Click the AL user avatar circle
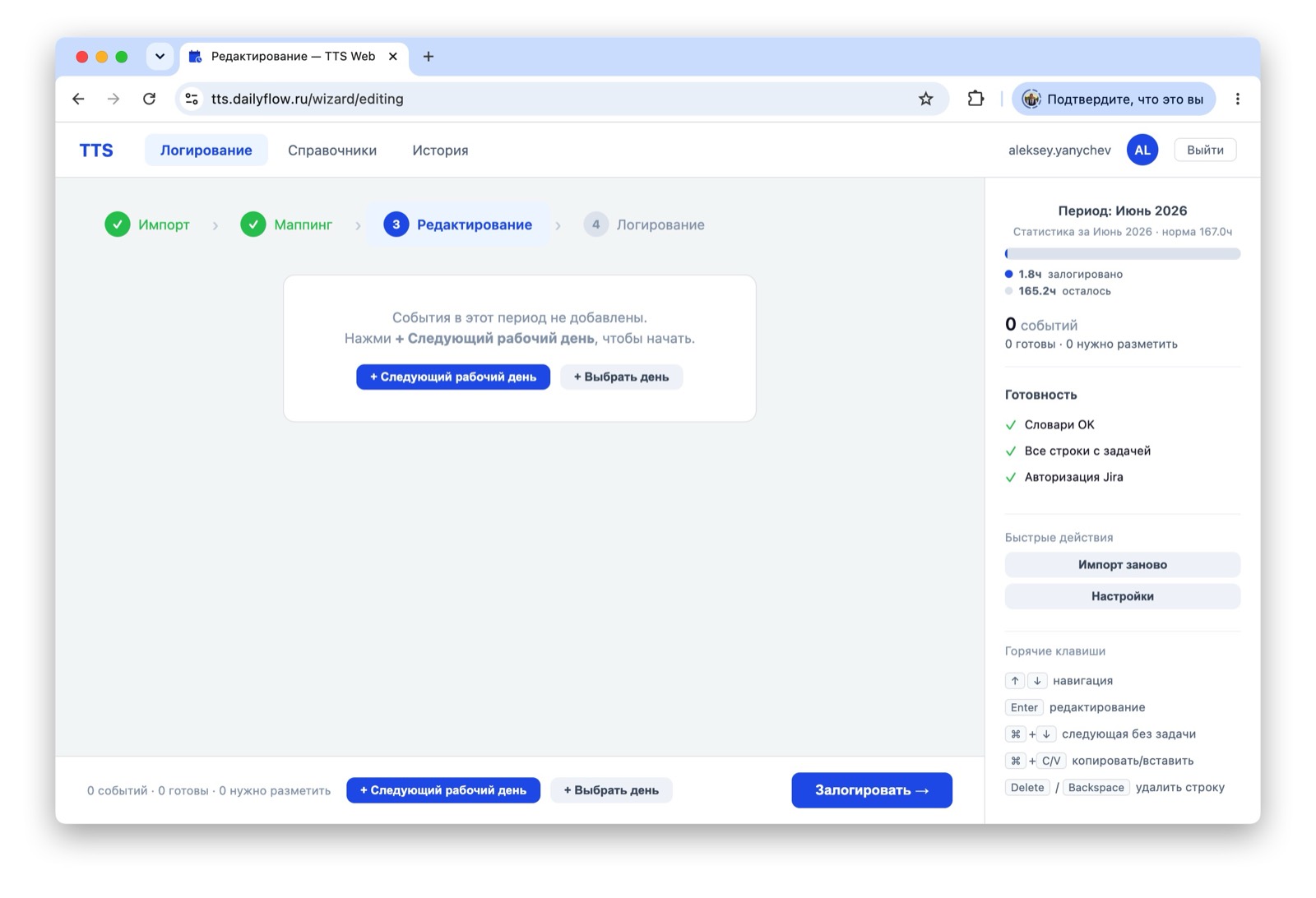 pyautogui.click(x=1142, y=150)
